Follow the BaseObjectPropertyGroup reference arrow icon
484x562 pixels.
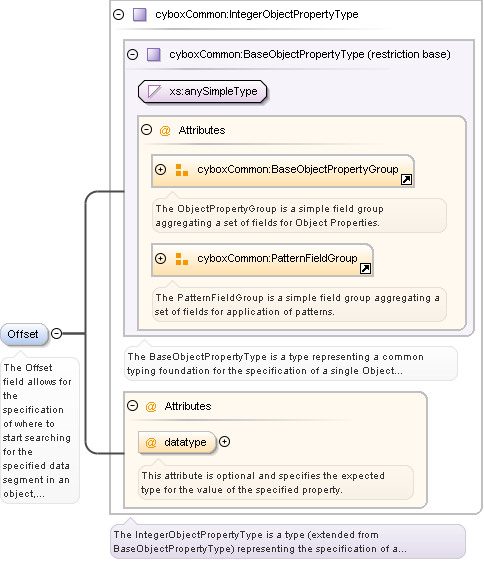pos(406,179)
